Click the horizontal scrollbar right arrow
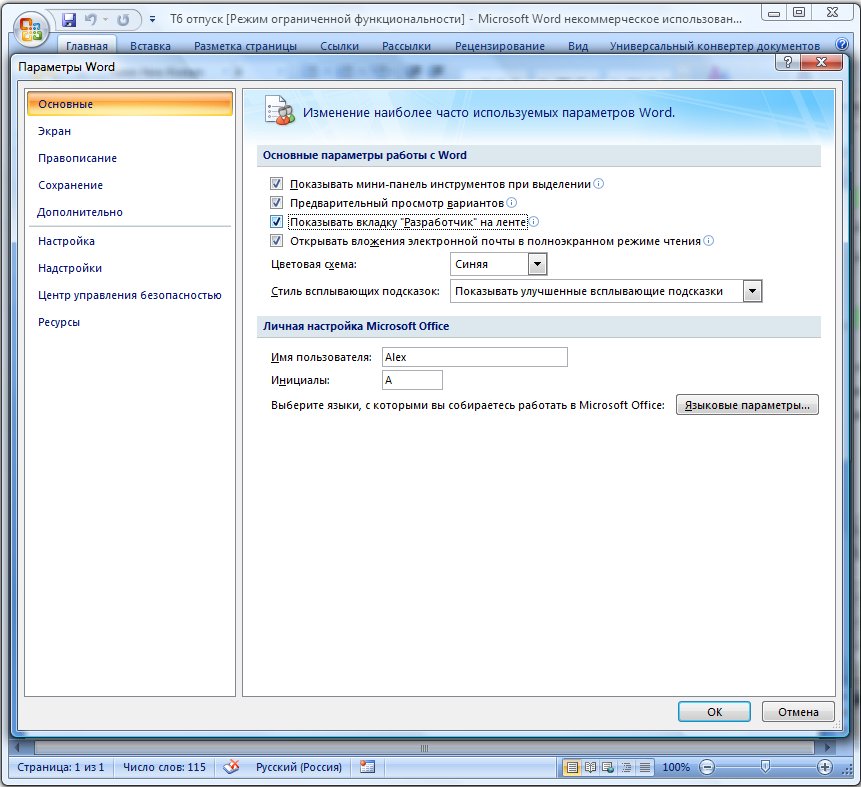Screen dimensions: 861x787 pyautogui.click(x=828, y=747)
